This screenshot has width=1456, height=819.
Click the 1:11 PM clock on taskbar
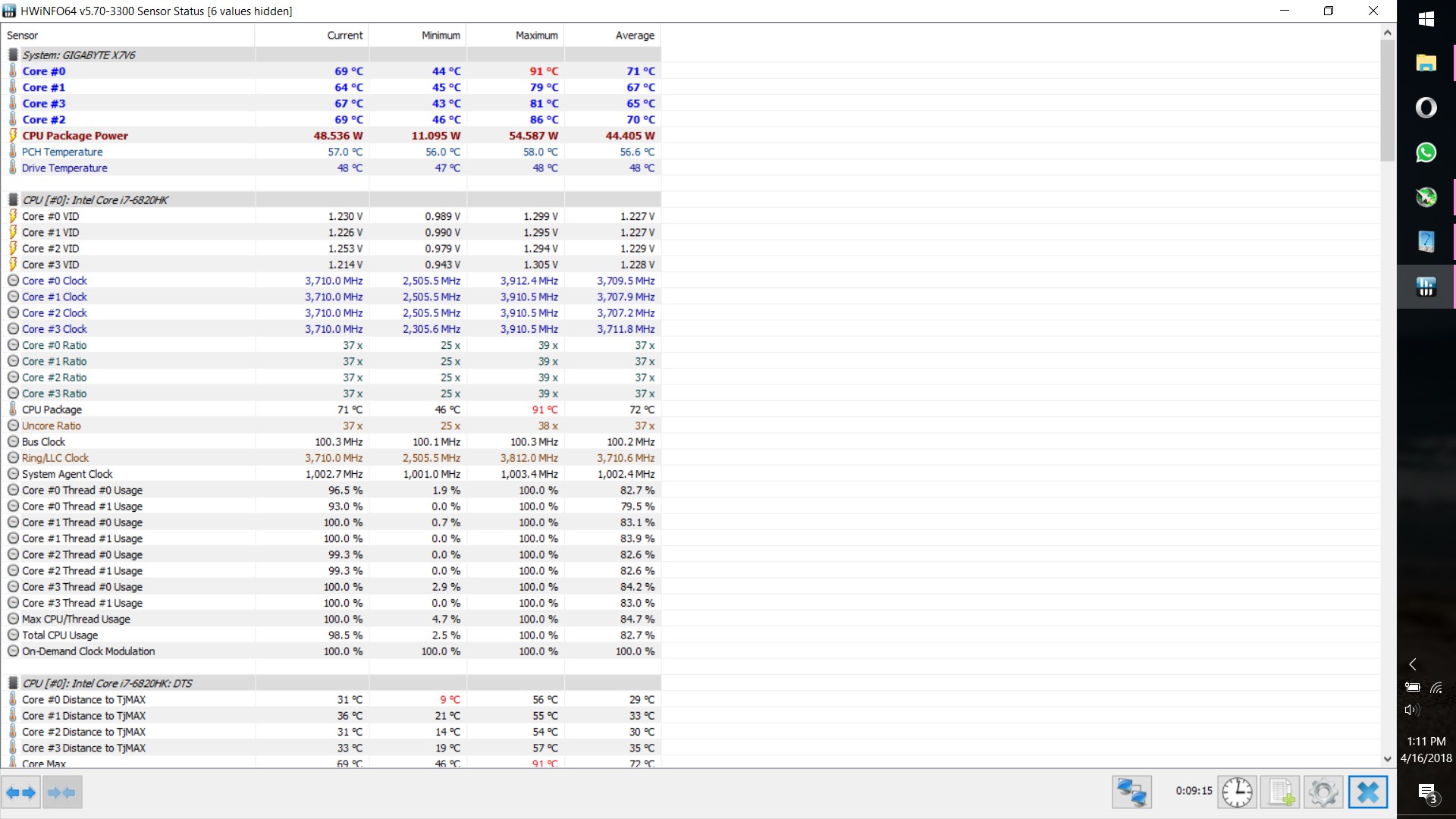1426,741
